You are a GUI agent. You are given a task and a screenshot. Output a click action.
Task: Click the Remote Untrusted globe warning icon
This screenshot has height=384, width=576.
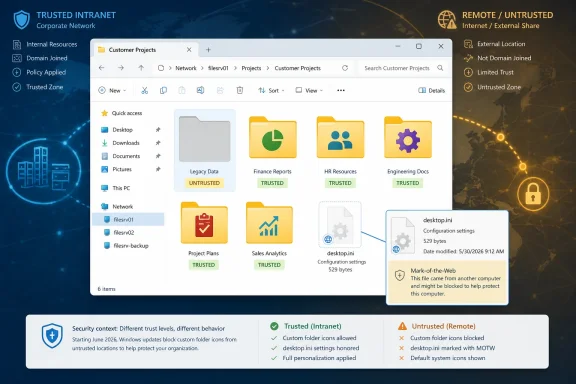447,20
